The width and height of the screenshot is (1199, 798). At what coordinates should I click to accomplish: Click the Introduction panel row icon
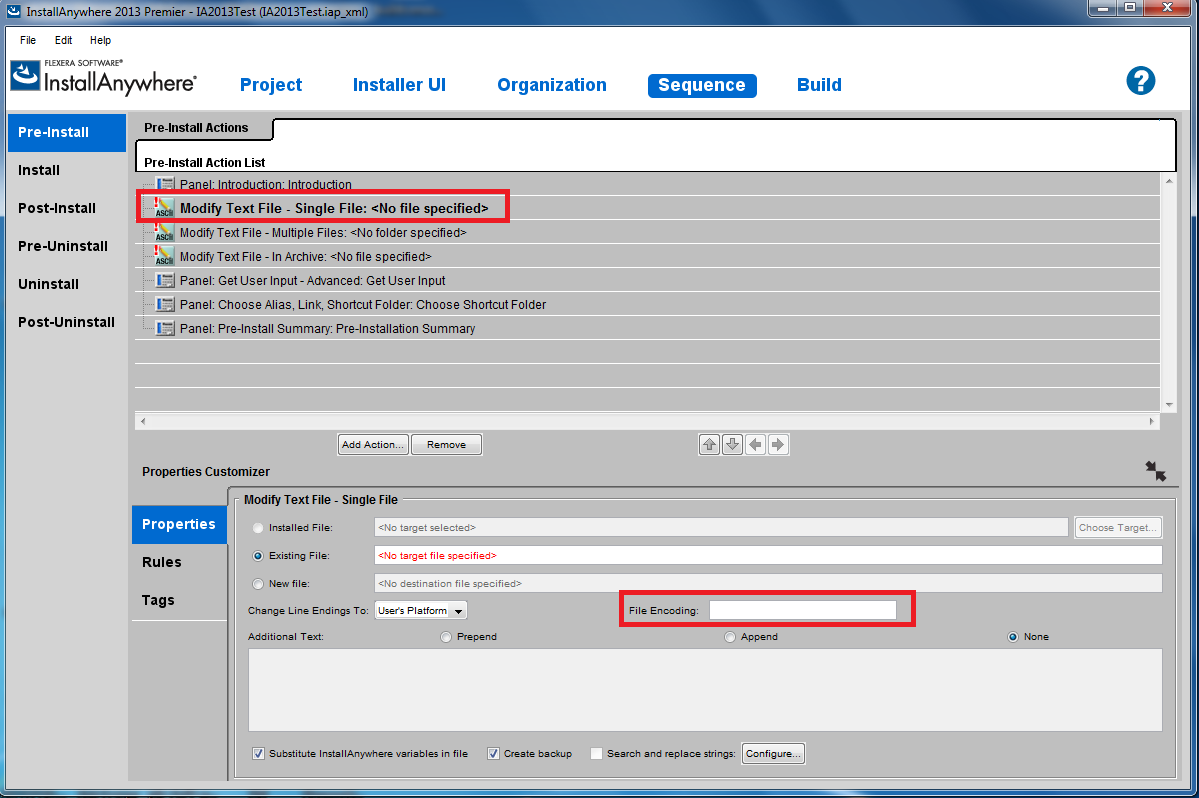[164, 184]
